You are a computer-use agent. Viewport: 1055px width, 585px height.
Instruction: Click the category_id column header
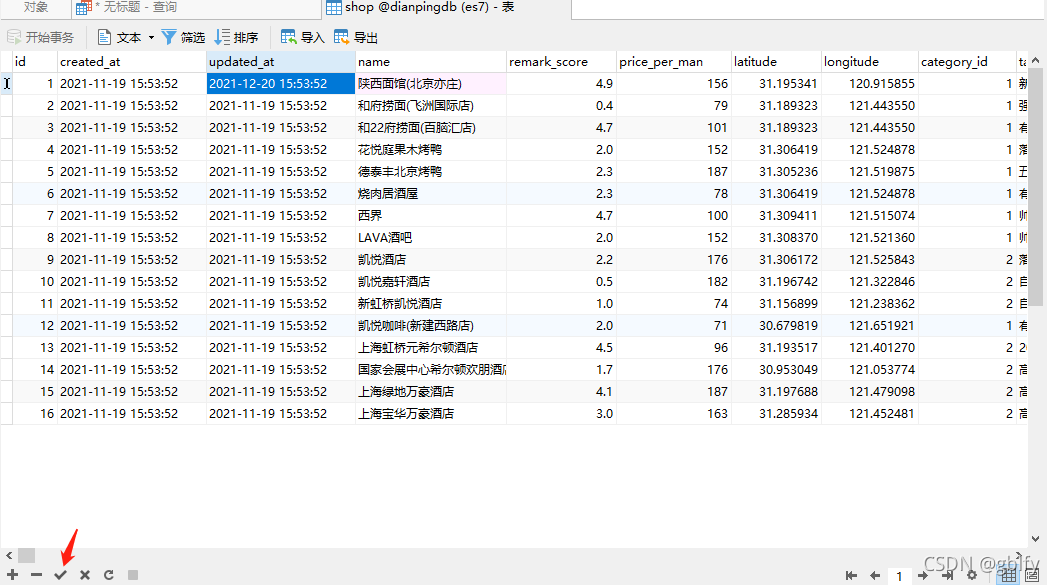pyautogui.click(x=966, y=62)
